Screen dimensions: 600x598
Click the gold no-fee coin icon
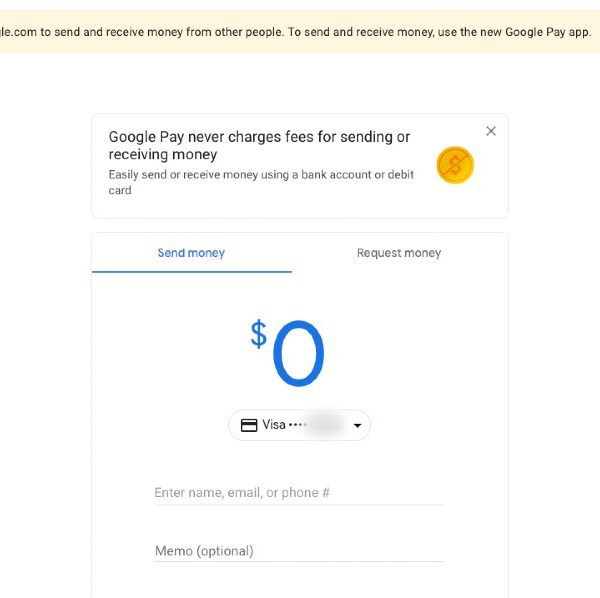[x=455, y=165]
